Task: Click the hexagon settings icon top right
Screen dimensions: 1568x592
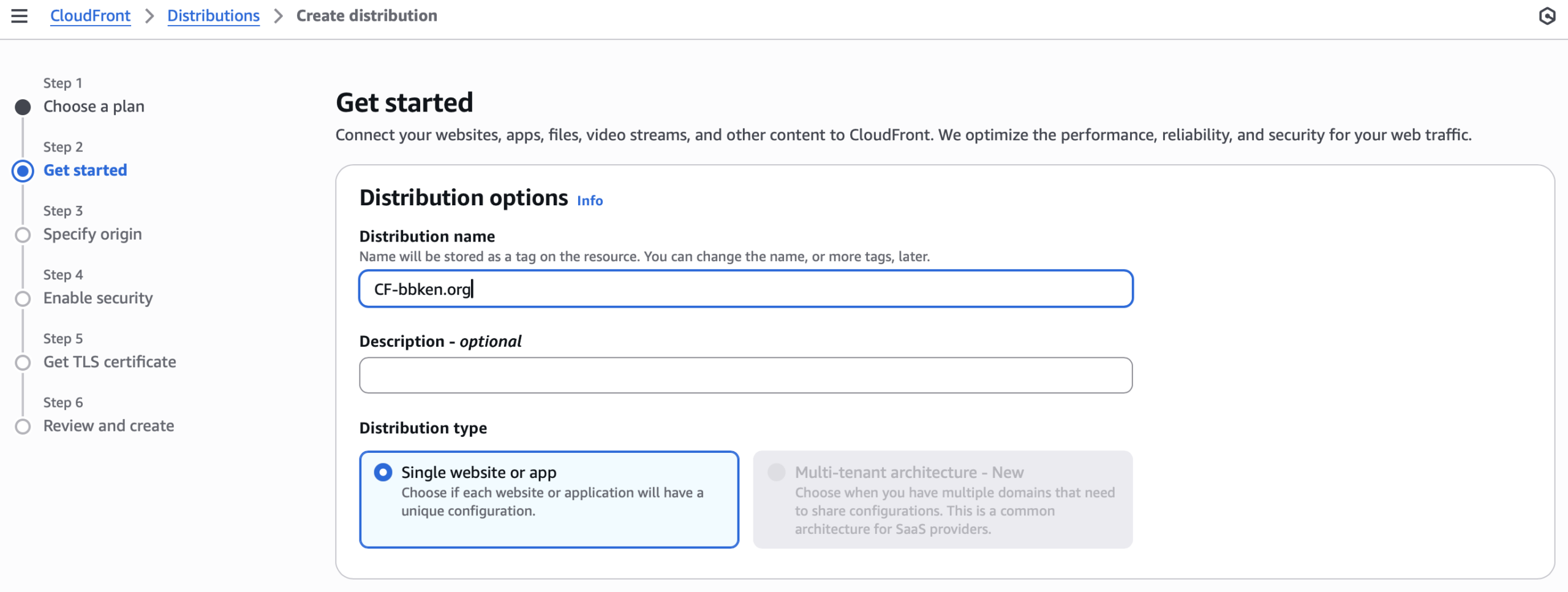Action: pyautogui.click(x=1547, y=16)
